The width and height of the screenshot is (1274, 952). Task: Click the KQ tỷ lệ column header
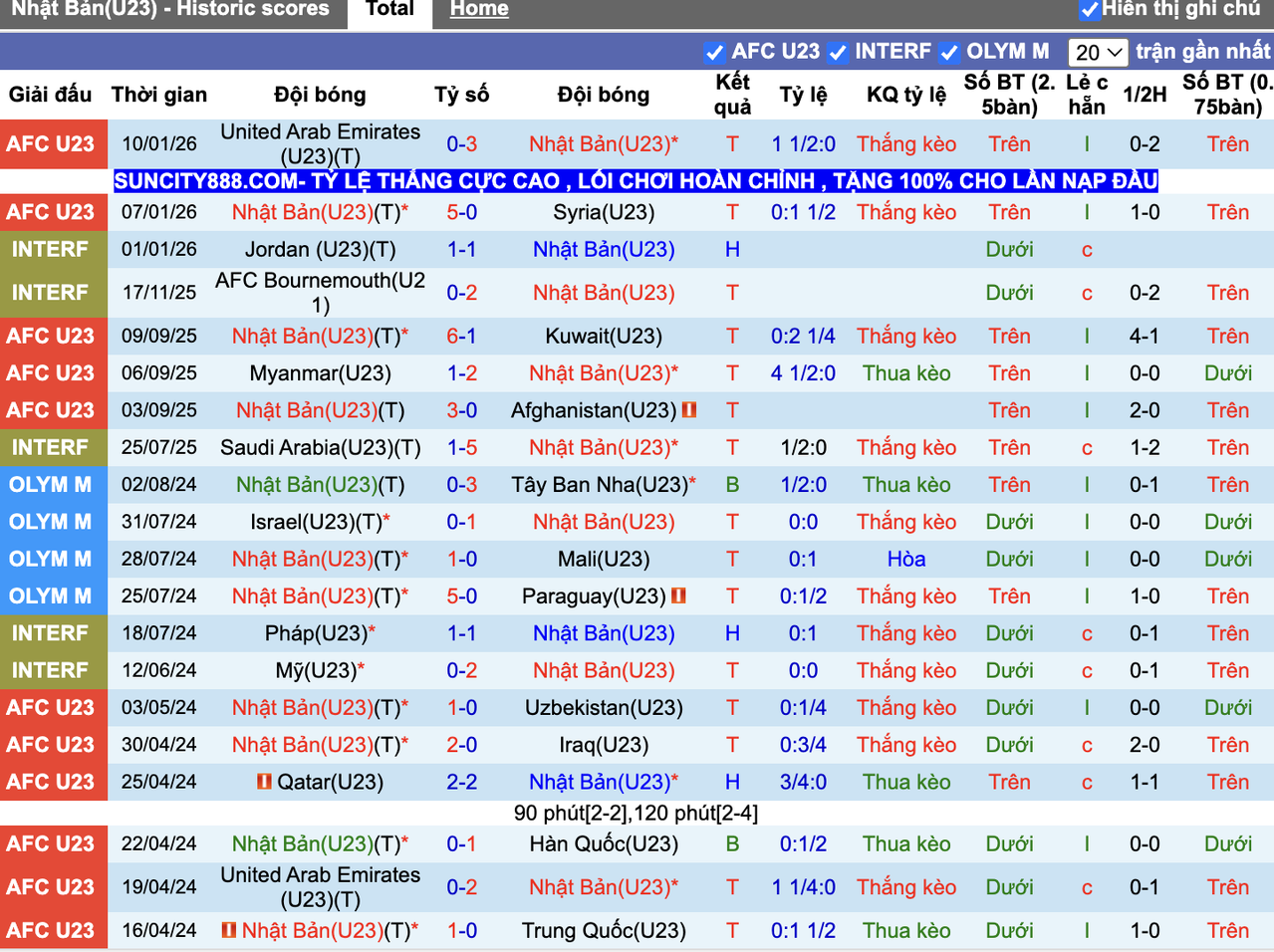pyautogui.click(x=906, y=95)
